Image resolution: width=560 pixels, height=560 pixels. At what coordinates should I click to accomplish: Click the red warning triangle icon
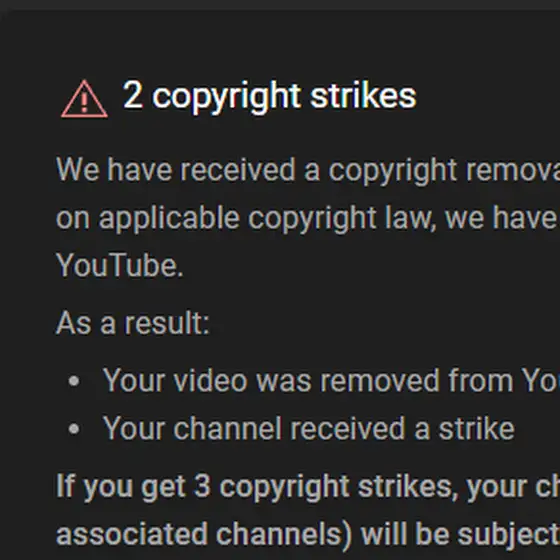(84, 99)
